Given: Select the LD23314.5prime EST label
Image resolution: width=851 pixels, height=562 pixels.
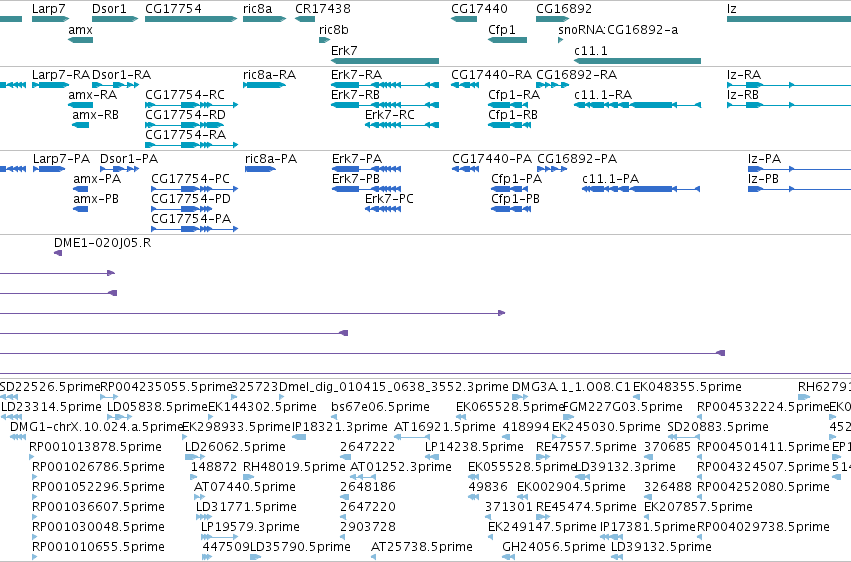Looking at the screenshot, I should [x=52, y=406].
